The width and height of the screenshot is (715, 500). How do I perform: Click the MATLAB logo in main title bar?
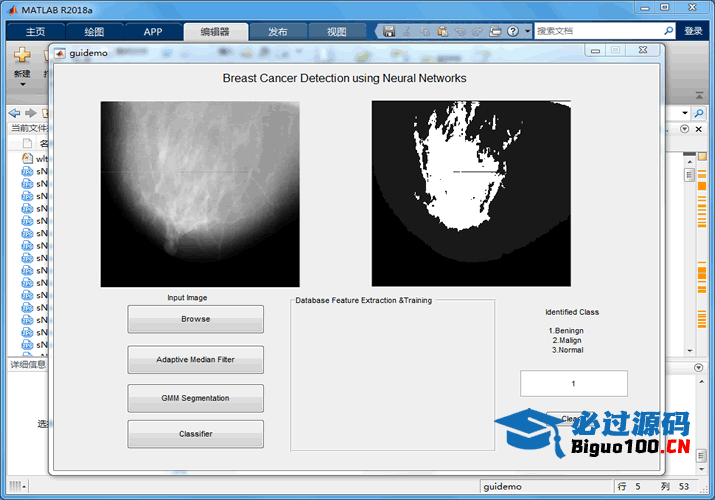[x=12, y=10]
